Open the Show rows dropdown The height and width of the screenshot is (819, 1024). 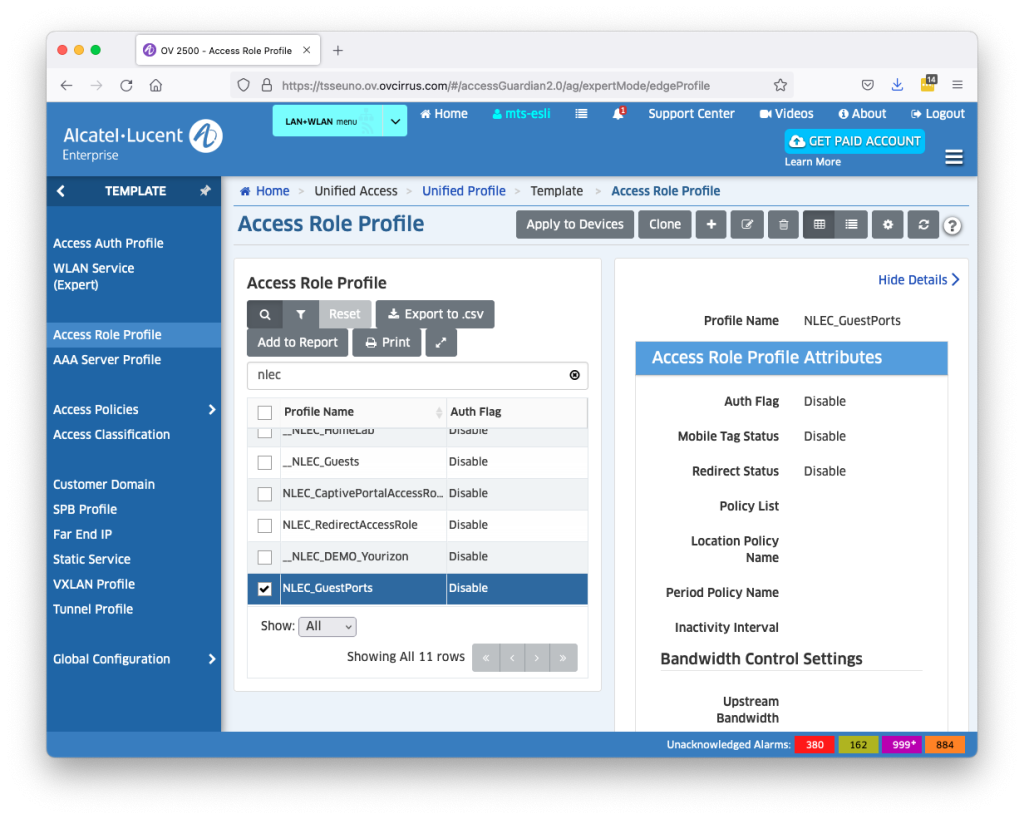coord(328,627)
